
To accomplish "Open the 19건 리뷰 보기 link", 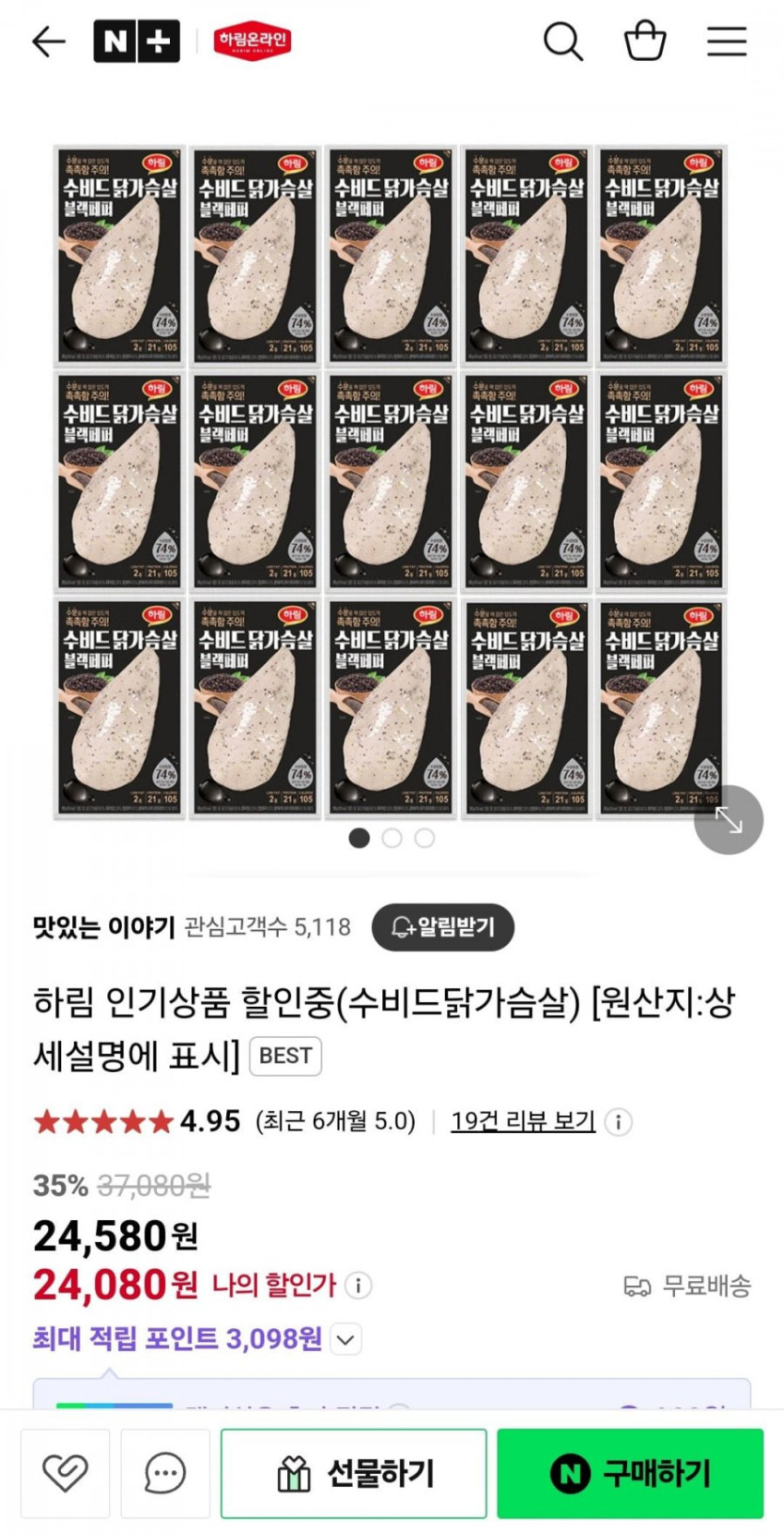I will (523, 1121).
